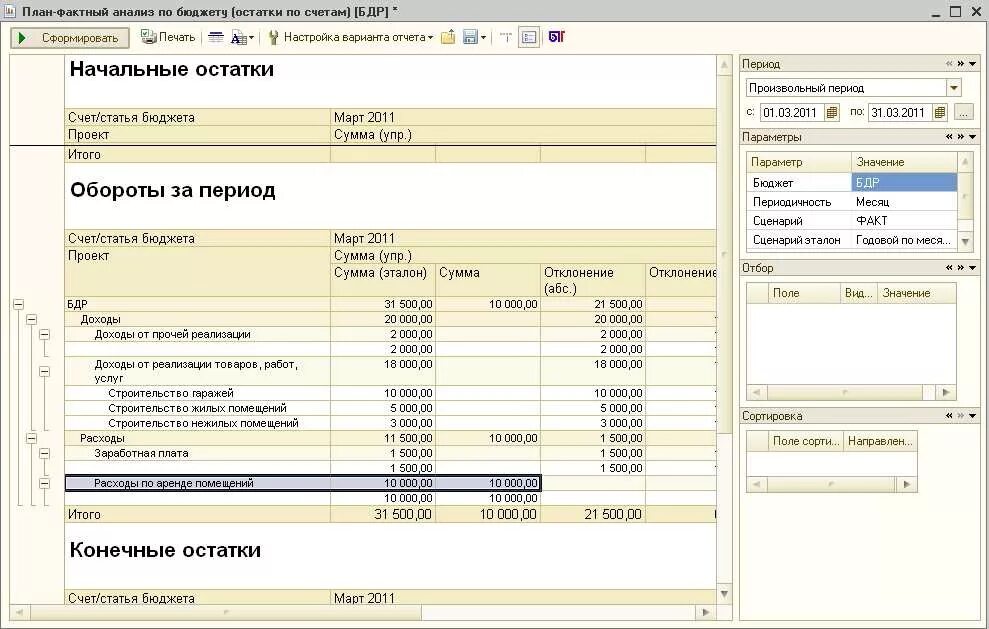Image resolution: width=989 pixels, height=629 pixels.
Task: Click the » arrows in Период header
Action: click(x=961, y=64)
